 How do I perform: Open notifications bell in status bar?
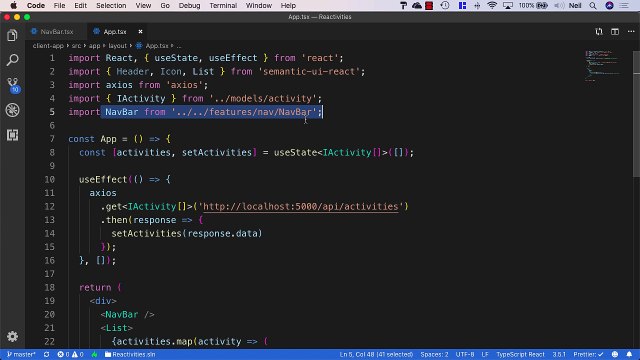coord(629,354)
